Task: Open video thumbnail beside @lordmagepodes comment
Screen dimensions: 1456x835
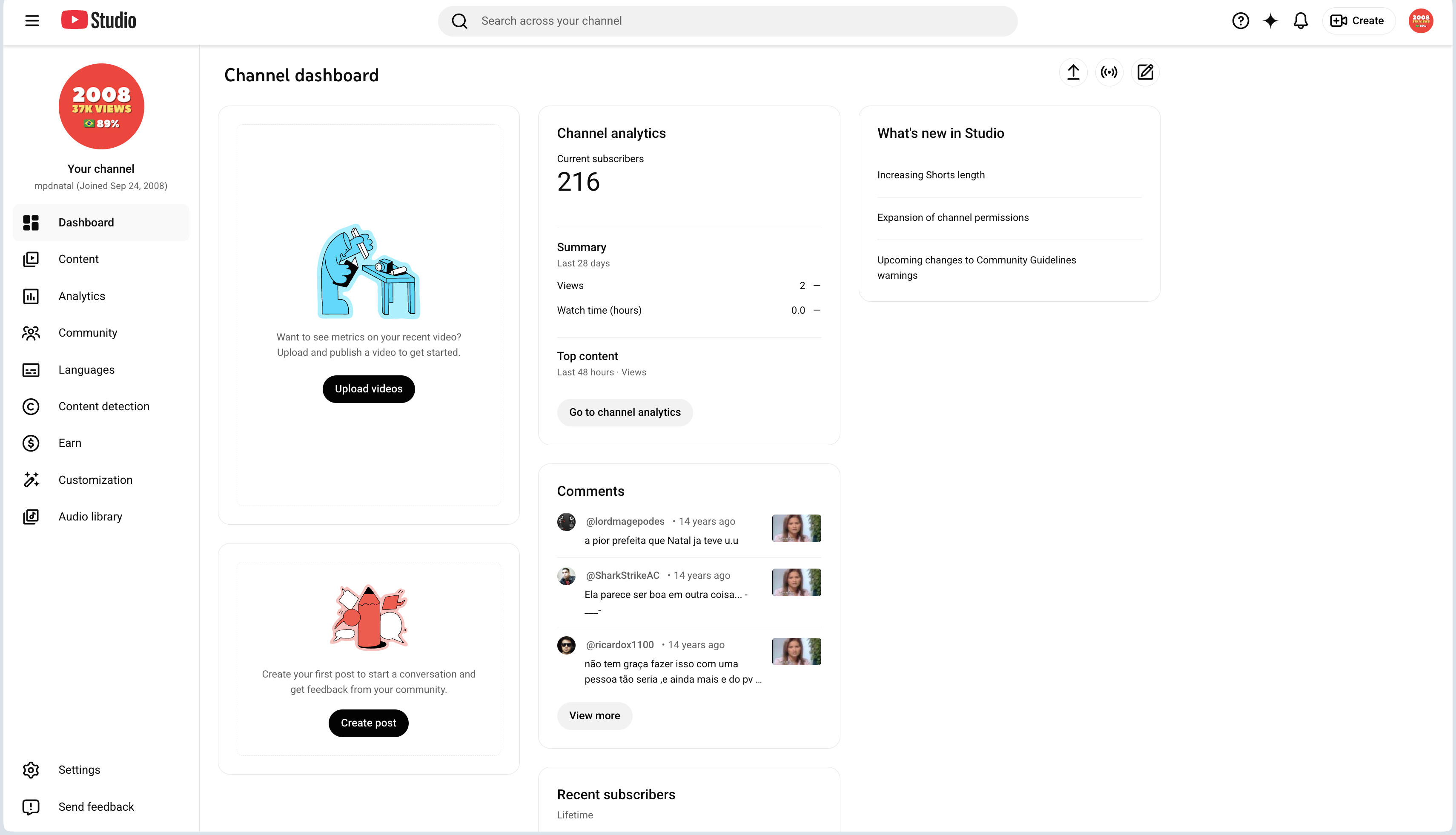Action: [x=796, y=528]
